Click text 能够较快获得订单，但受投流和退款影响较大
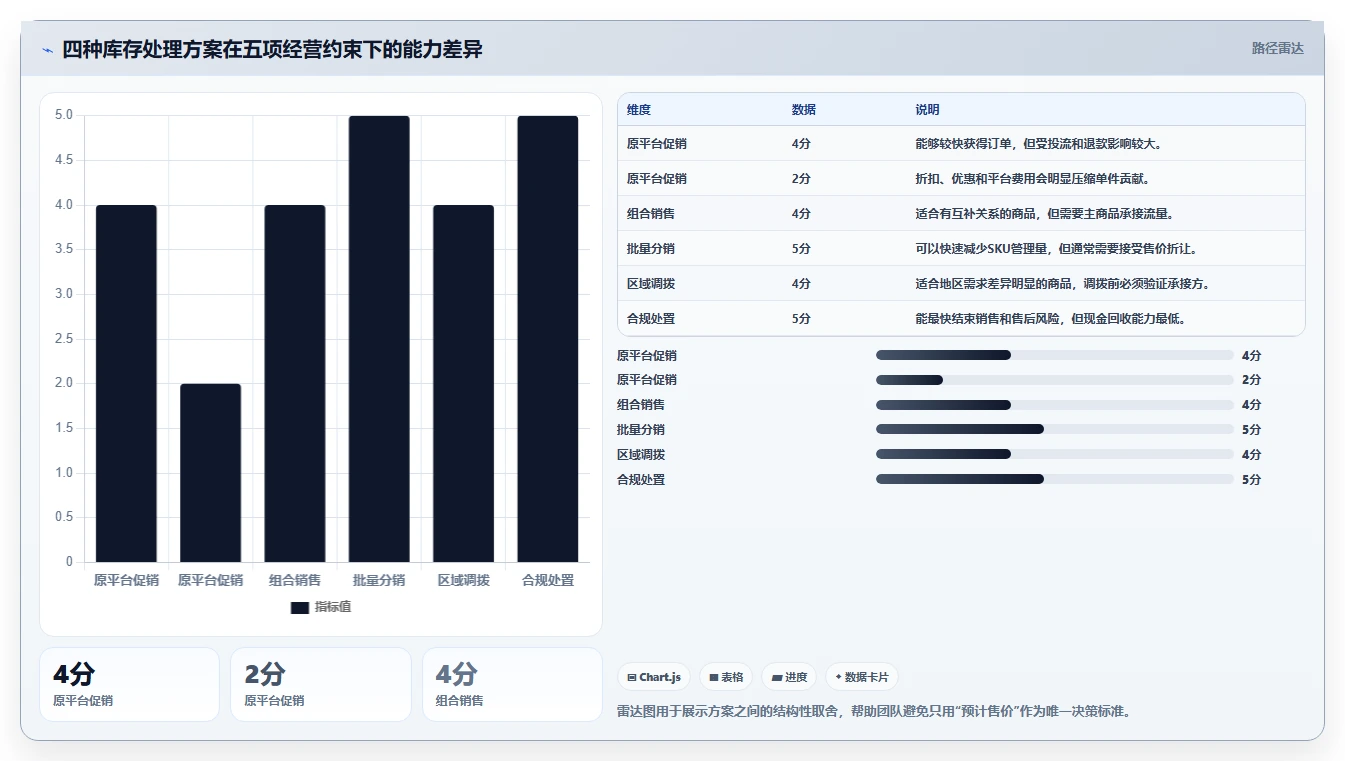Viewport: 1345px width, 761px height. [x=1038, y=144]
